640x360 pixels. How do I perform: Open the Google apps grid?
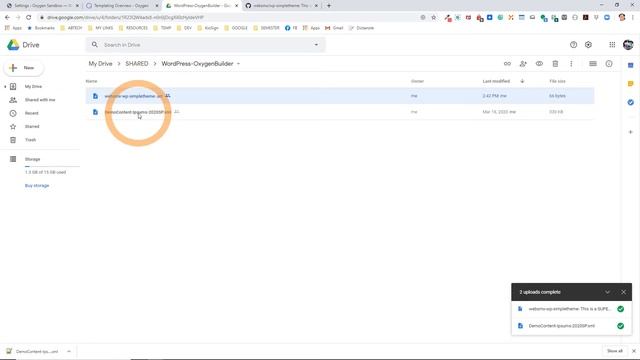pyautogui.click(x=612, y=45)
